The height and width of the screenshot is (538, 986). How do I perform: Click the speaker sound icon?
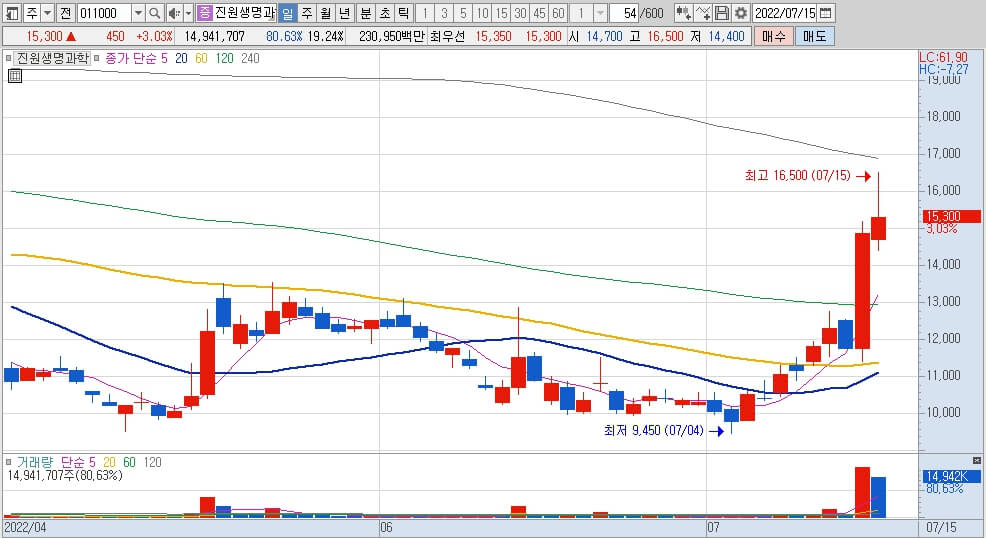click(174, 13)
